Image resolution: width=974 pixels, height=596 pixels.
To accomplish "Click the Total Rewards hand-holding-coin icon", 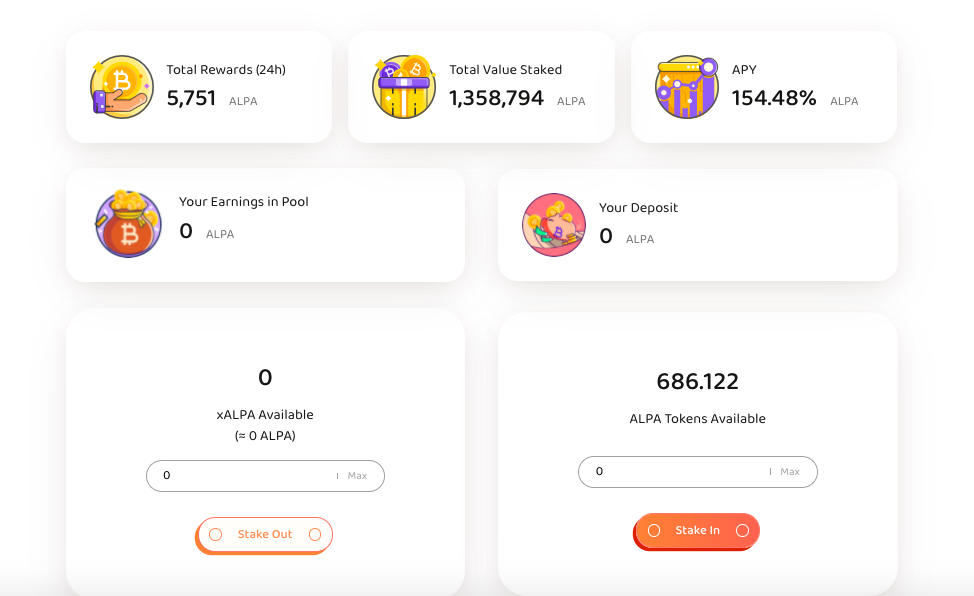I will 122,86.
